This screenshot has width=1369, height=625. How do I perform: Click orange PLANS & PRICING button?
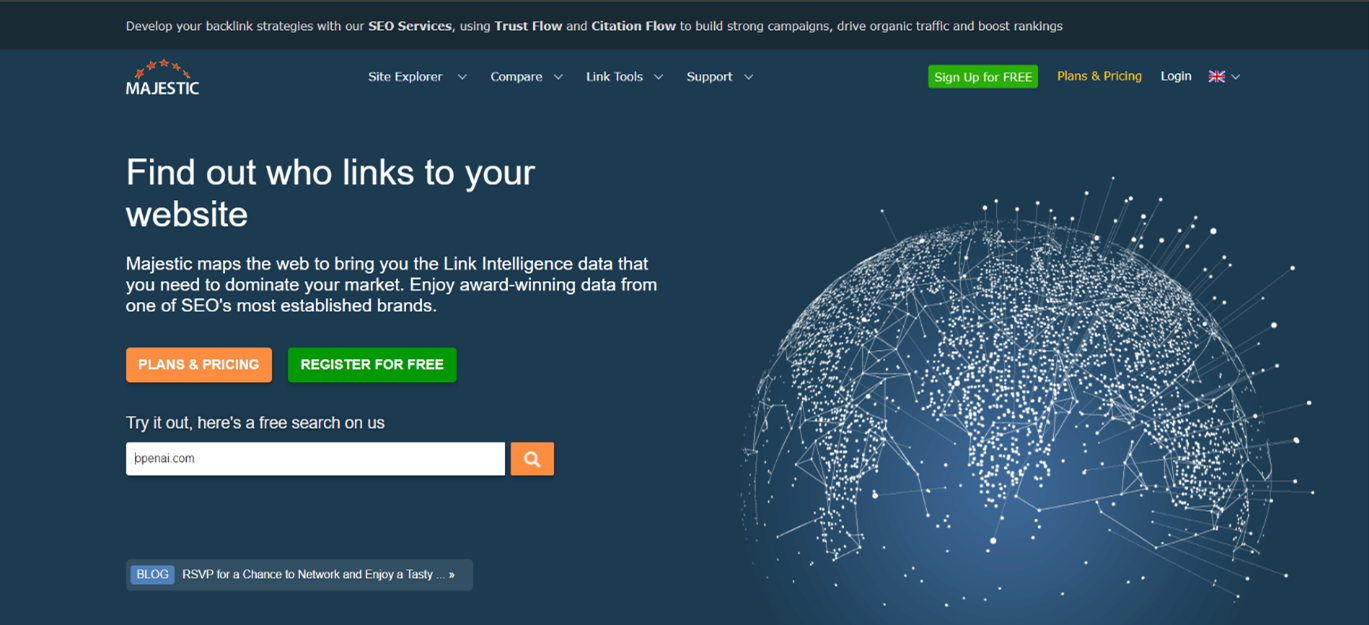199,365
